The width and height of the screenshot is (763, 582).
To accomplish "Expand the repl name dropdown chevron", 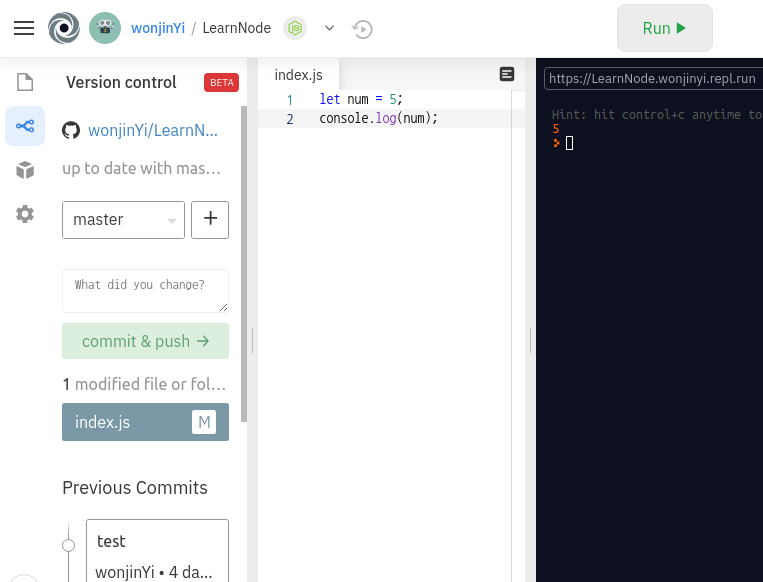I will [x=329, y=28].
